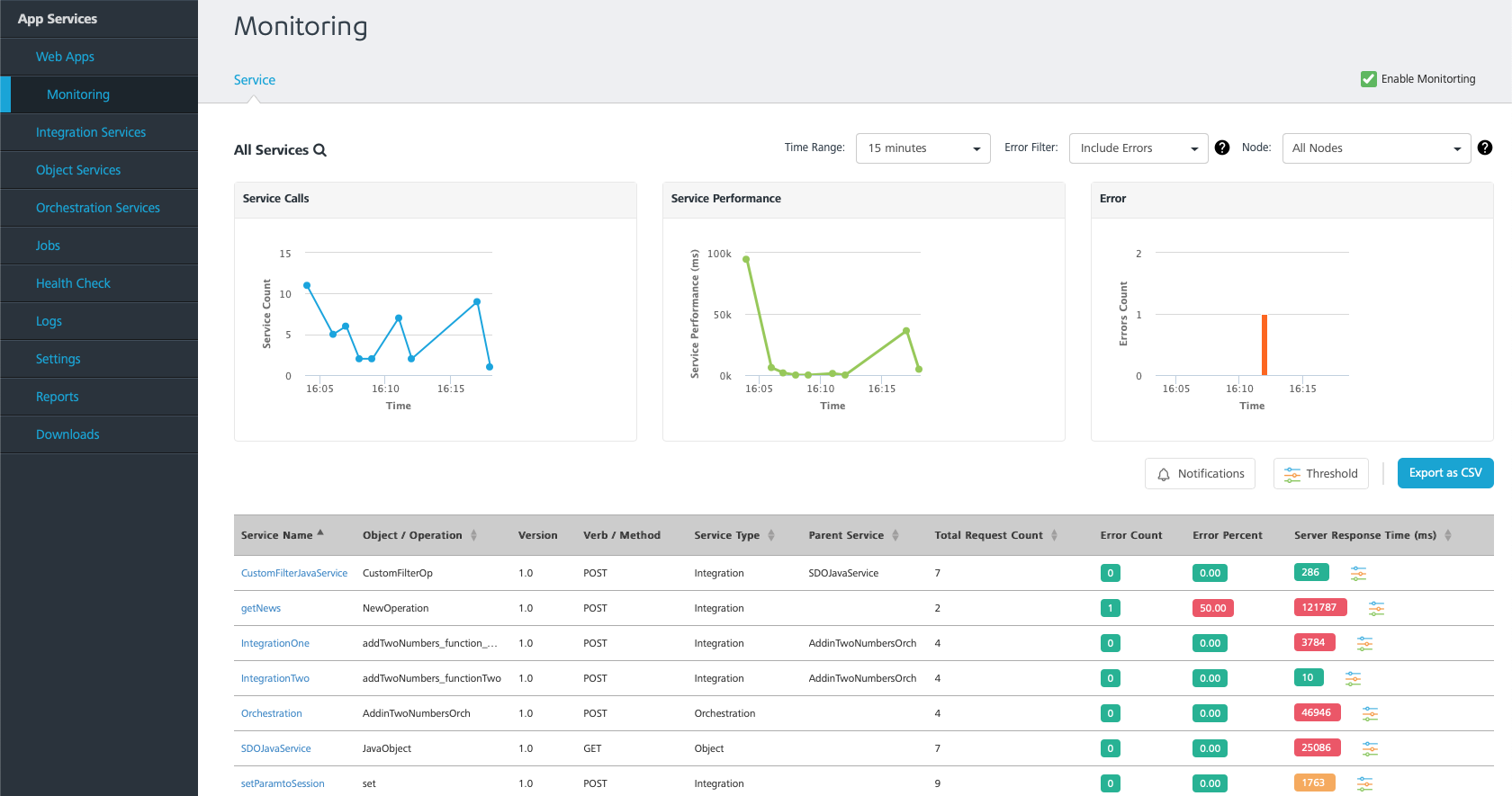Viewport: 1512px width, 796px height.
Task: Click the search icon beside All Services
Action: [319, 150]
